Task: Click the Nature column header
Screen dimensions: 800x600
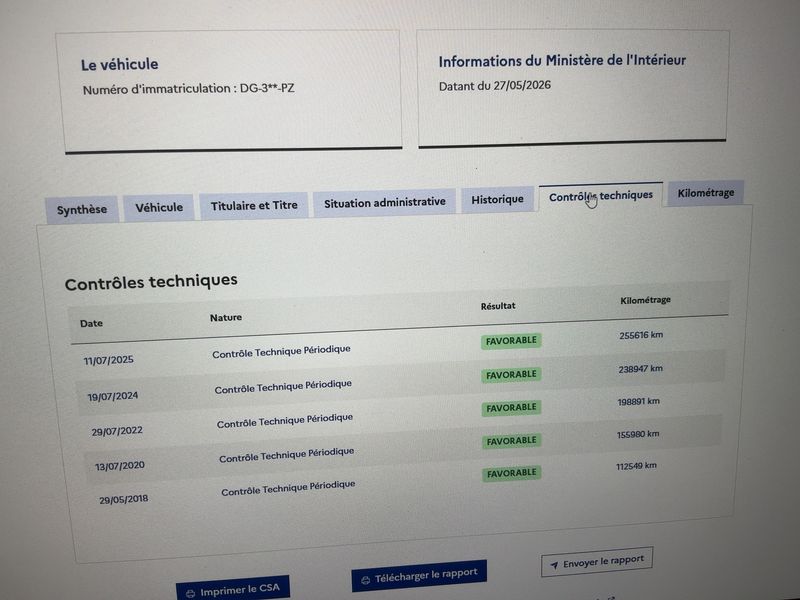Action: coord(226,318)
